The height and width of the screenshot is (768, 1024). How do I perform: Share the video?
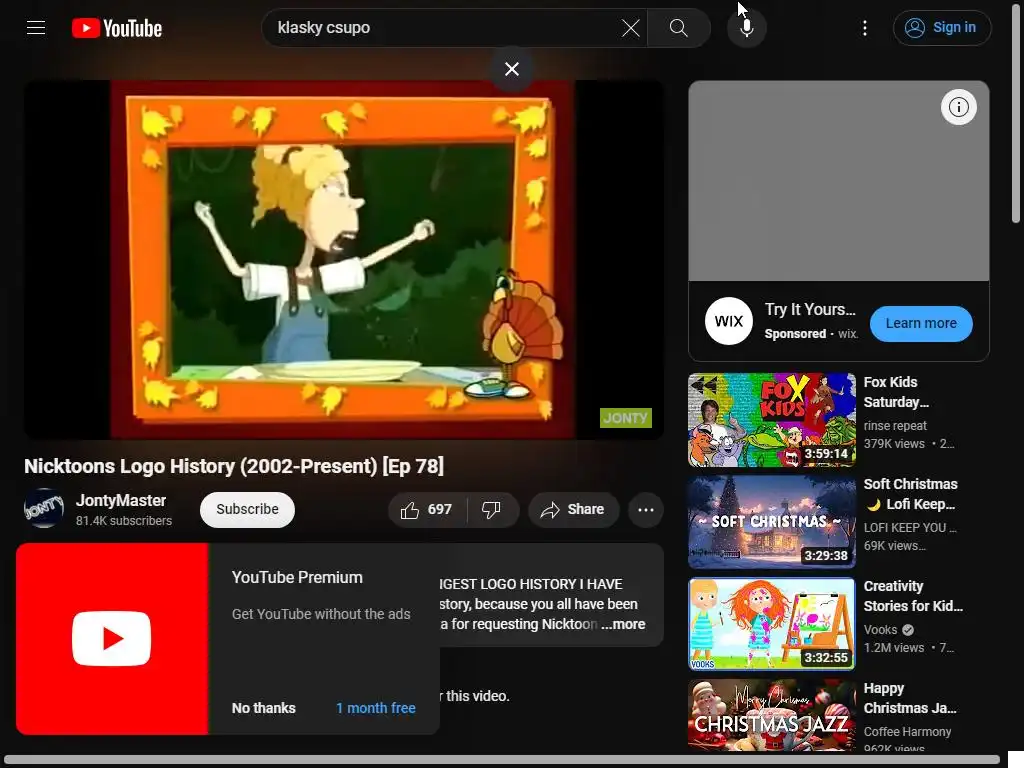573,509
